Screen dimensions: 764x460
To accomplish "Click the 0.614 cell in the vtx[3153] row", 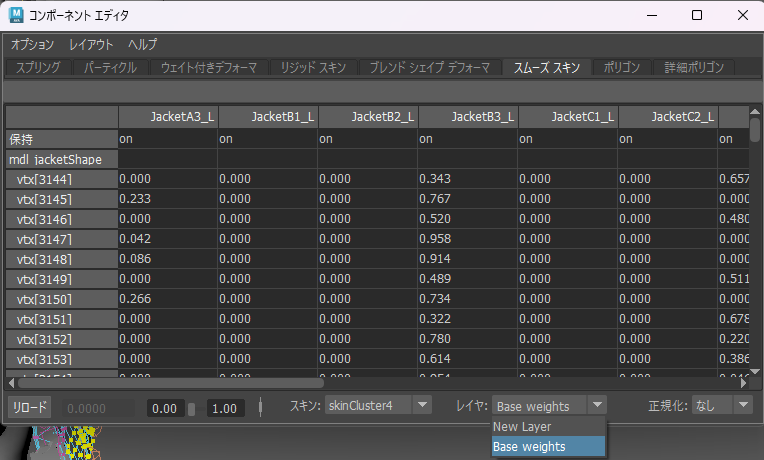I will pos(467,359).
